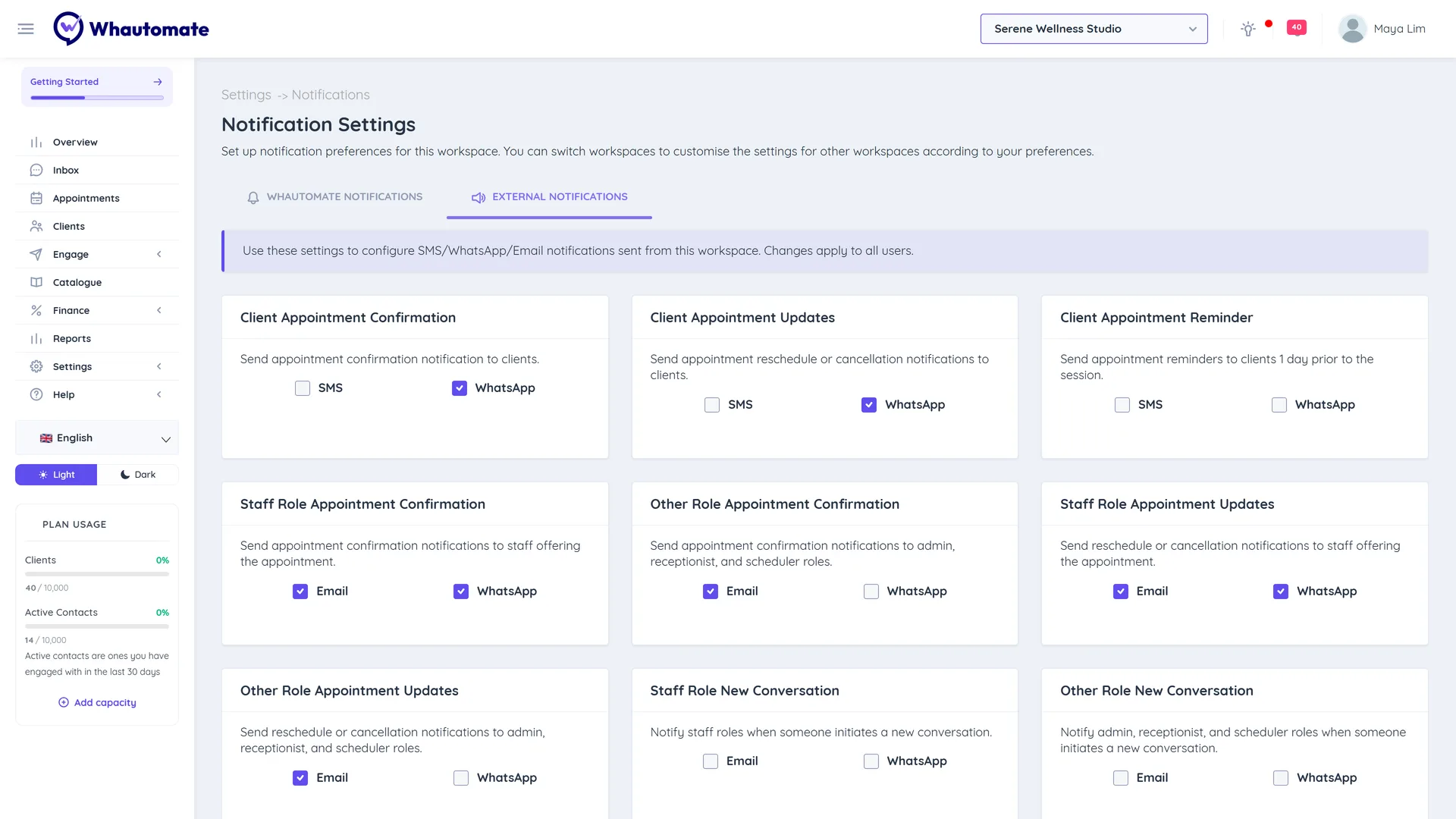The width and height of the screenshot is (1456, 819).
Task: Open the red notification badge showing 40
Action: tap(1297, 27)
